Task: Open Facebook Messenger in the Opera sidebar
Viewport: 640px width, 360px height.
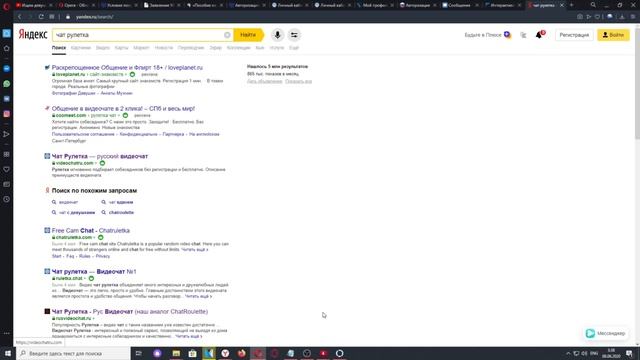Action: click(x=7, y=69)
